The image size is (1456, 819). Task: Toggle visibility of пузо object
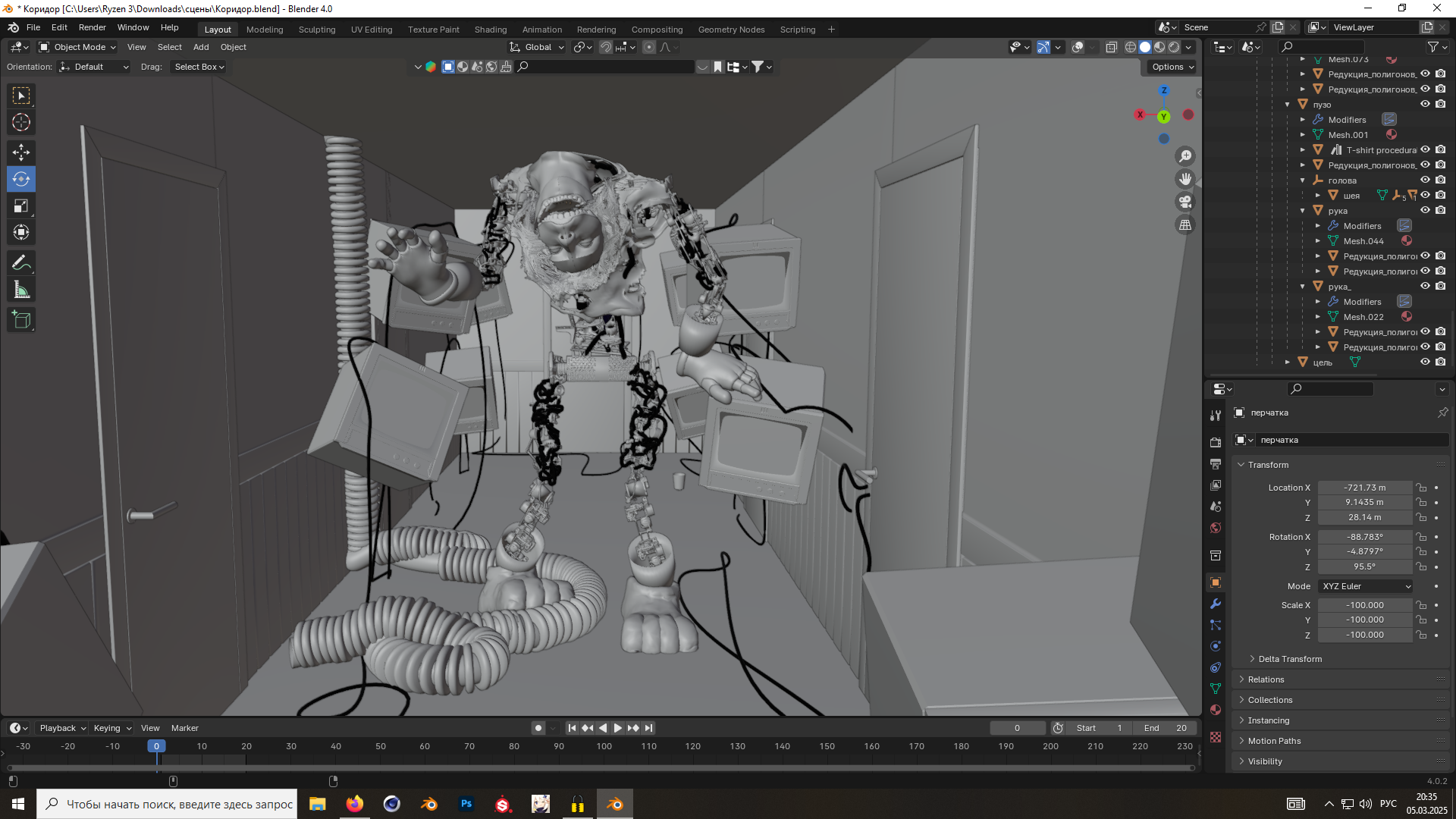(1425, 105)
